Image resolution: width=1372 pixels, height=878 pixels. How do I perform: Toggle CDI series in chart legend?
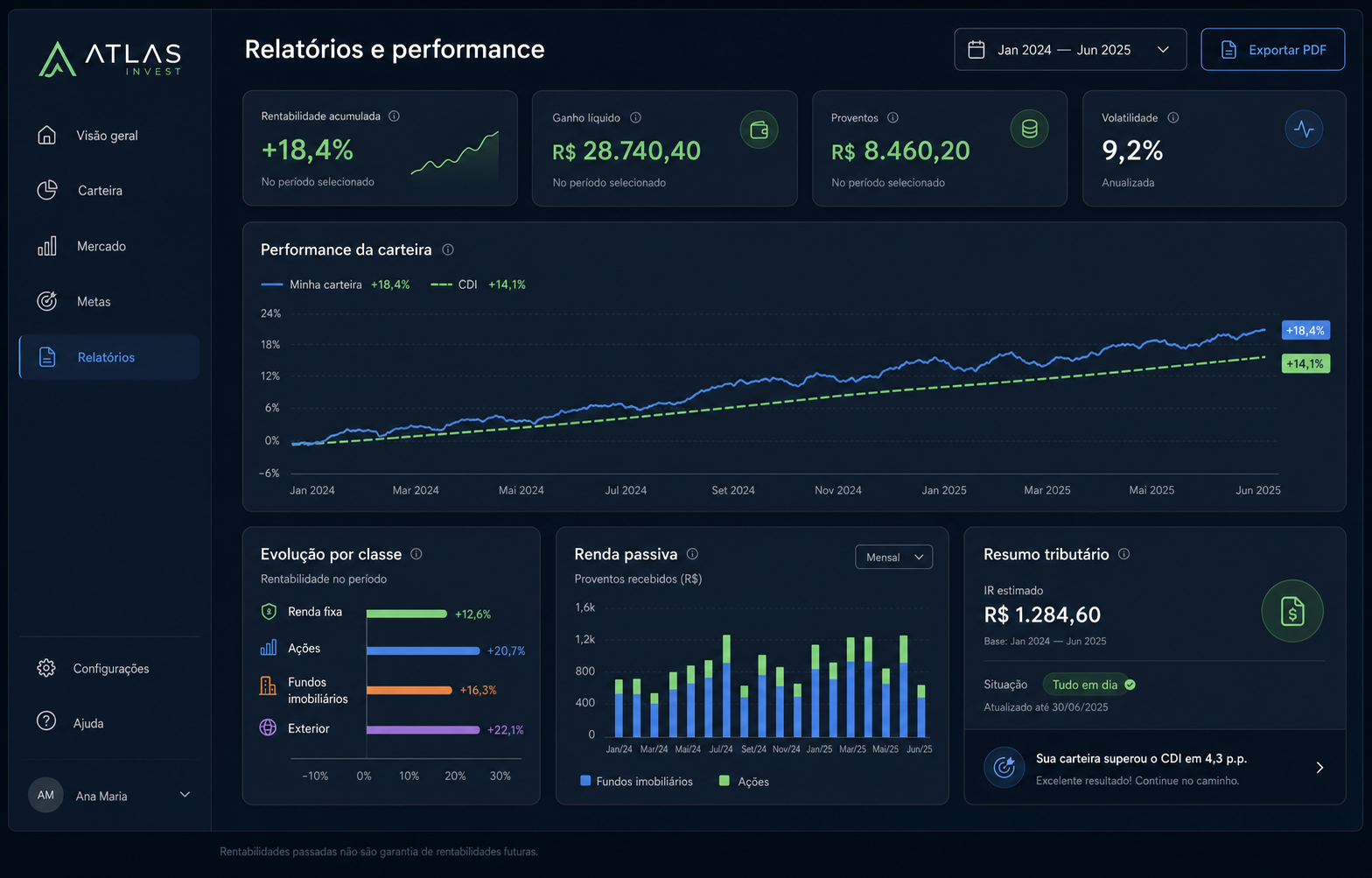coord(478,284)
